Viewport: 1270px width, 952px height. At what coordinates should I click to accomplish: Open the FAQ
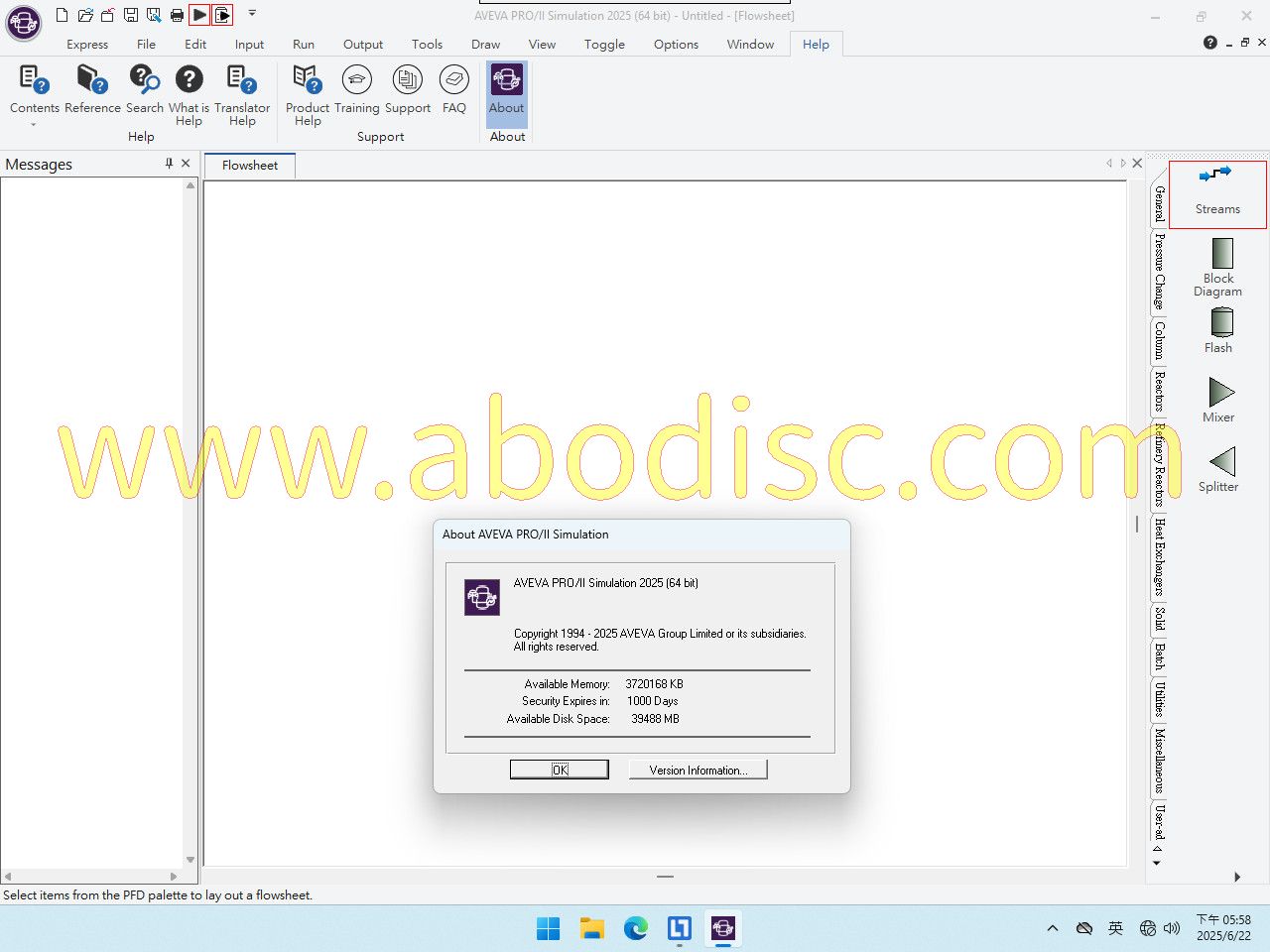[454, 89]
